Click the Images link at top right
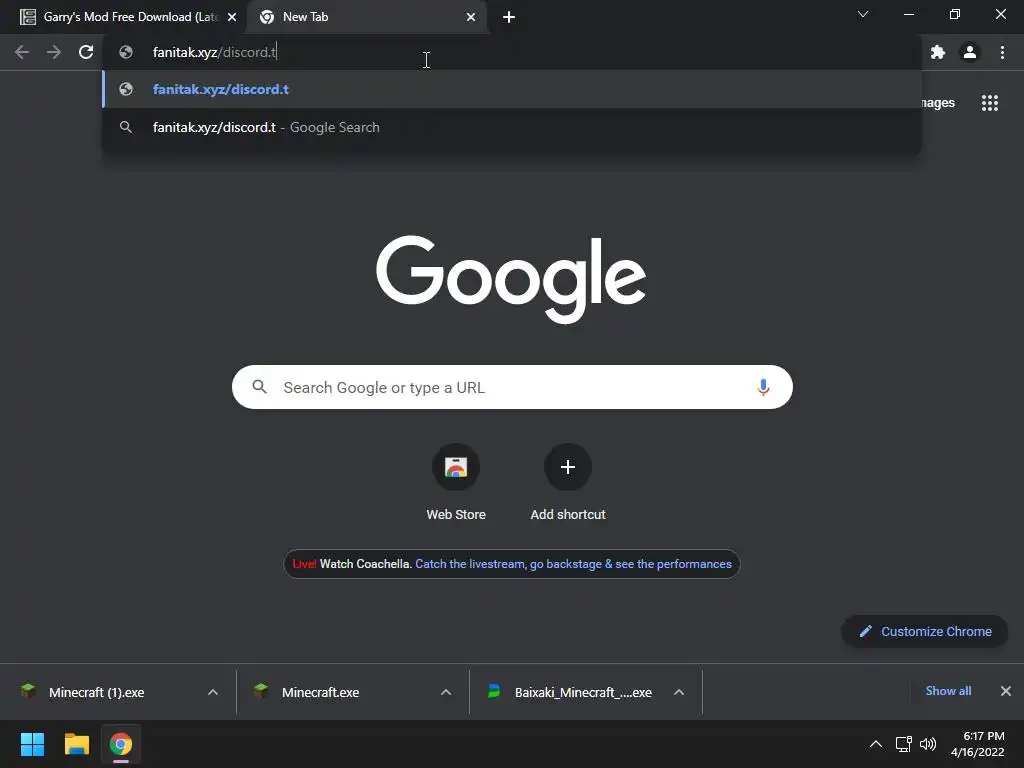The height and width of the screenshot is (768, 1024). pos(938,103)
